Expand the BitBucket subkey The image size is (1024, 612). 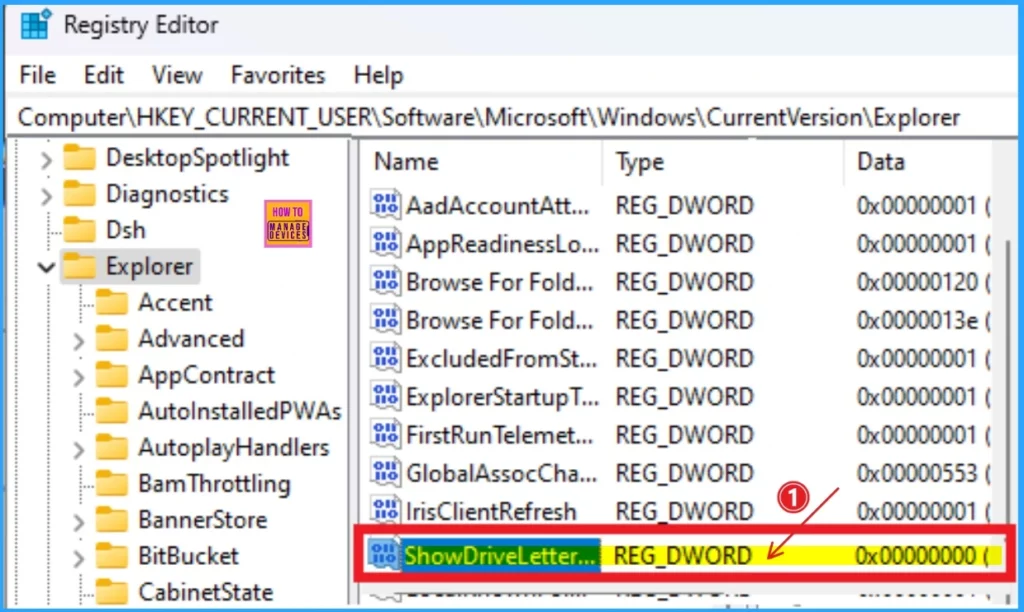click(x=78, y=557)
